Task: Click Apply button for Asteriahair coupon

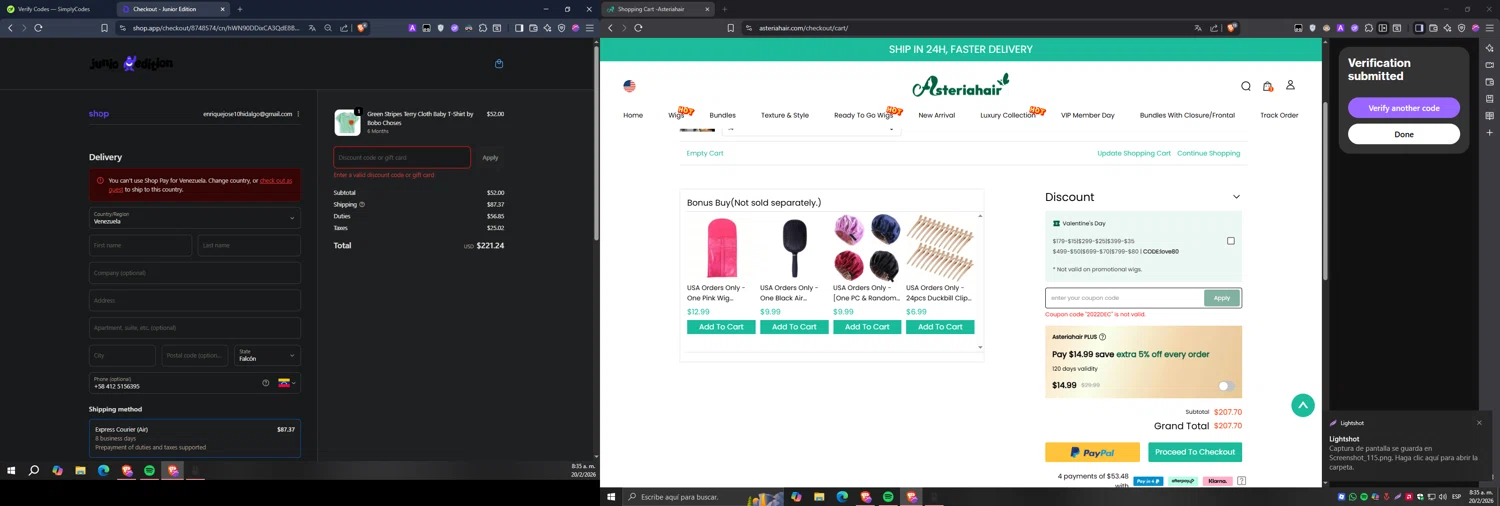Action: 1222,298
